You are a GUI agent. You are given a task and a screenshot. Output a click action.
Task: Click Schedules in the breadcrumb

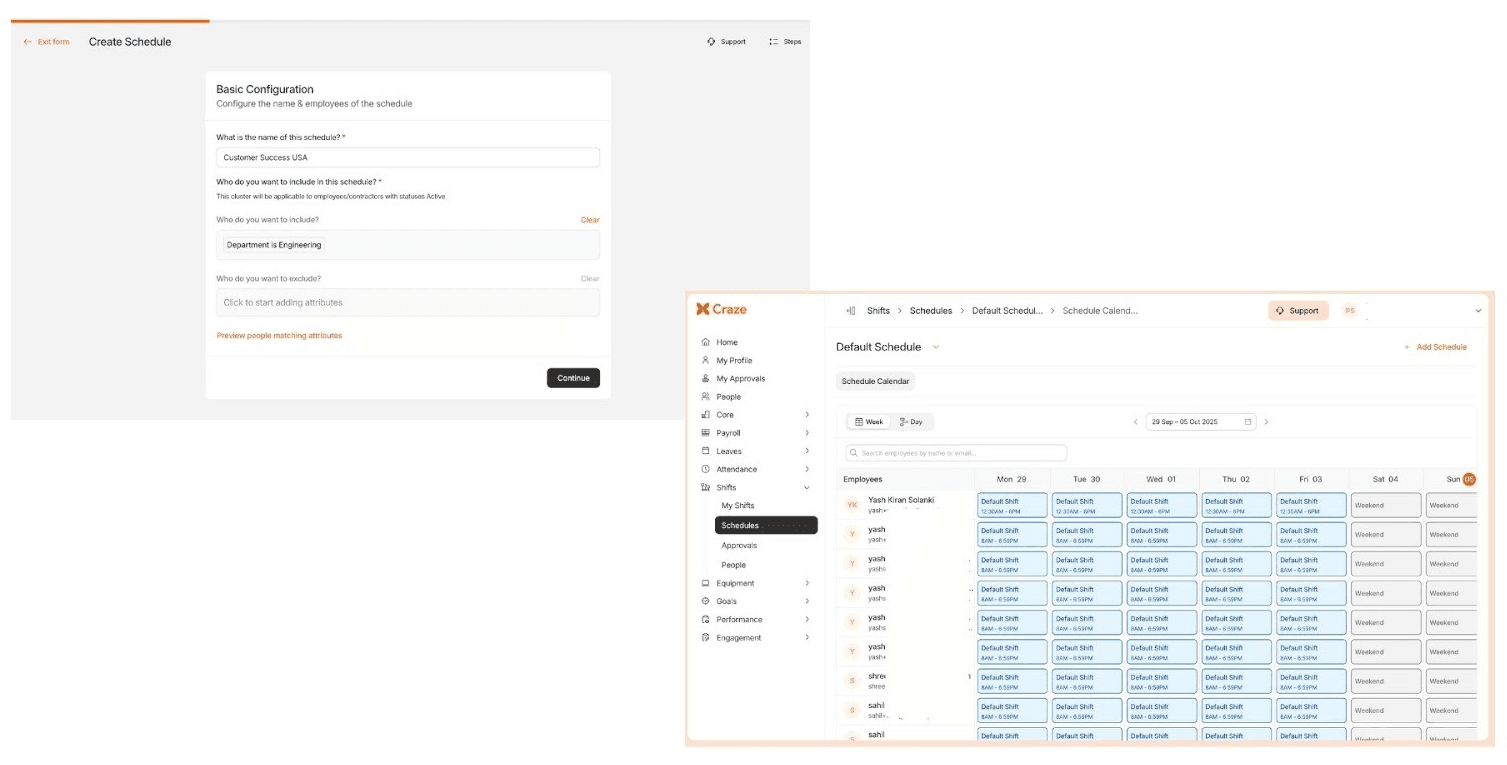click(931, 311)
